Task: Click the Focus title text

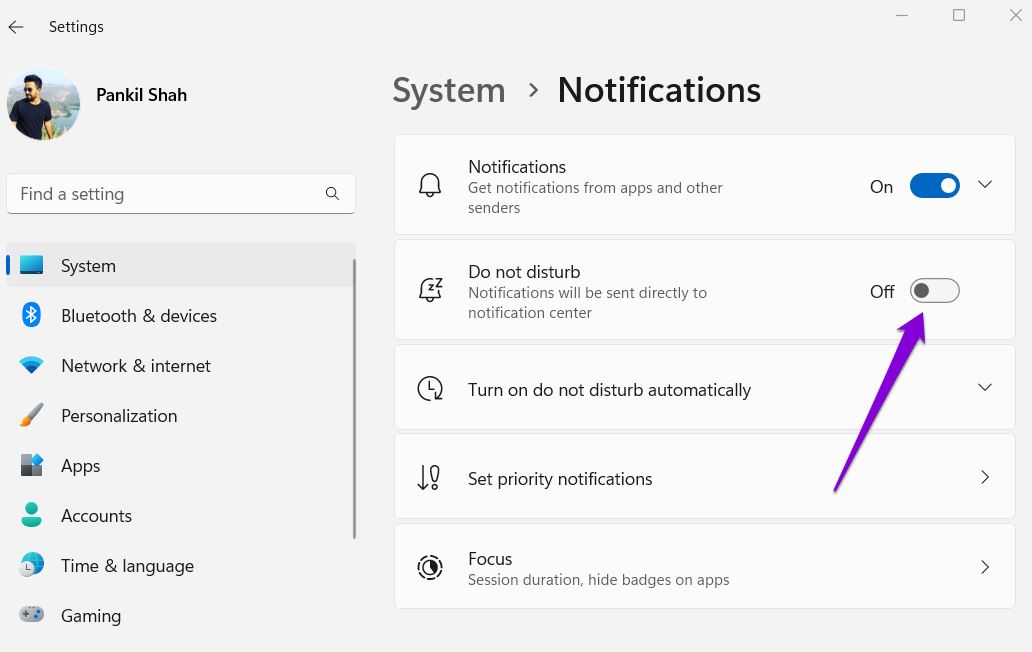Action: [x=490, y=559]
